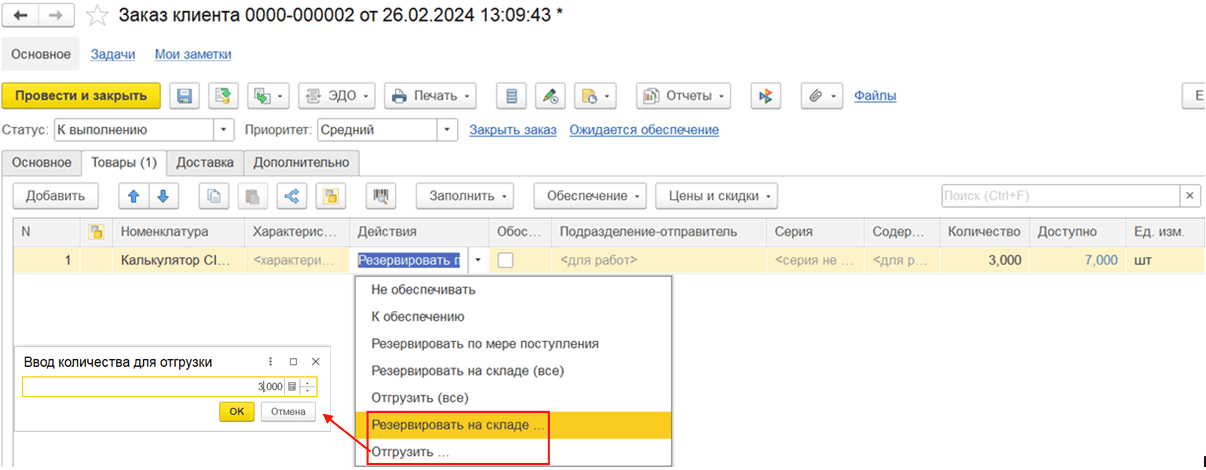This screenshot has height=470, width=1206.
Task: Open the ЭДО dropdown menu
Action: [337, 96]
